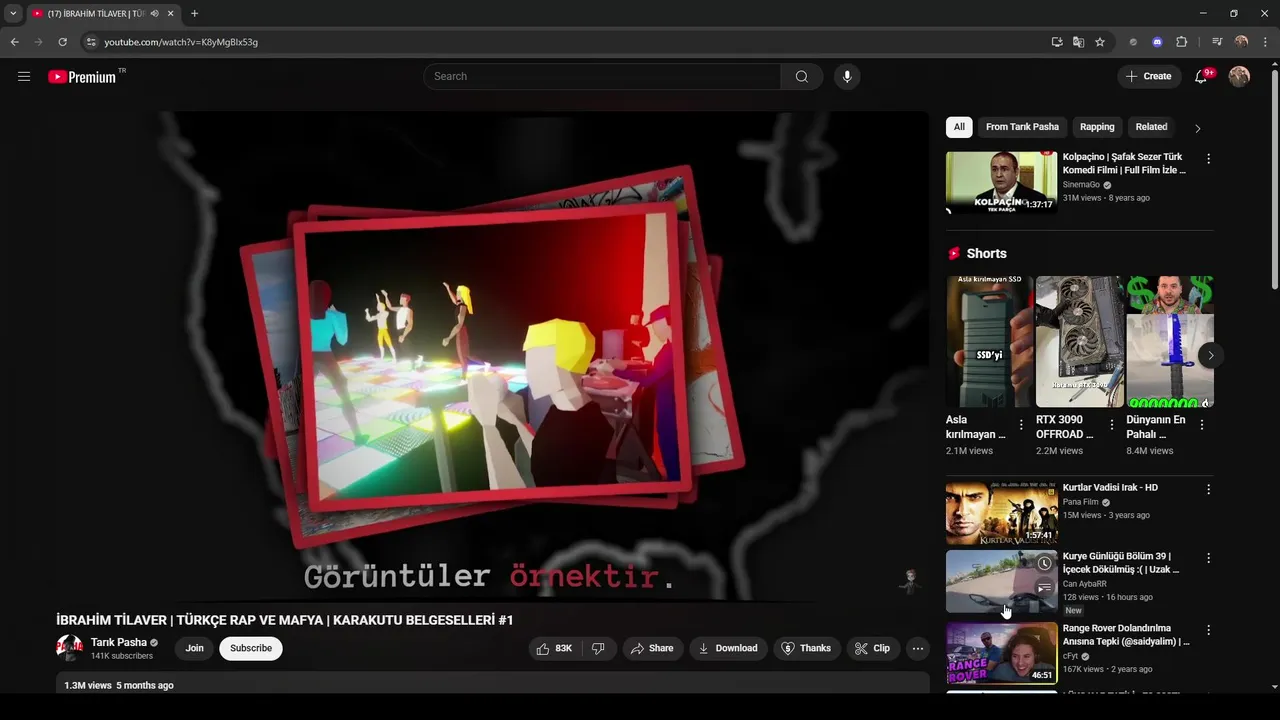Click the search magnifier button

[802, 76]
